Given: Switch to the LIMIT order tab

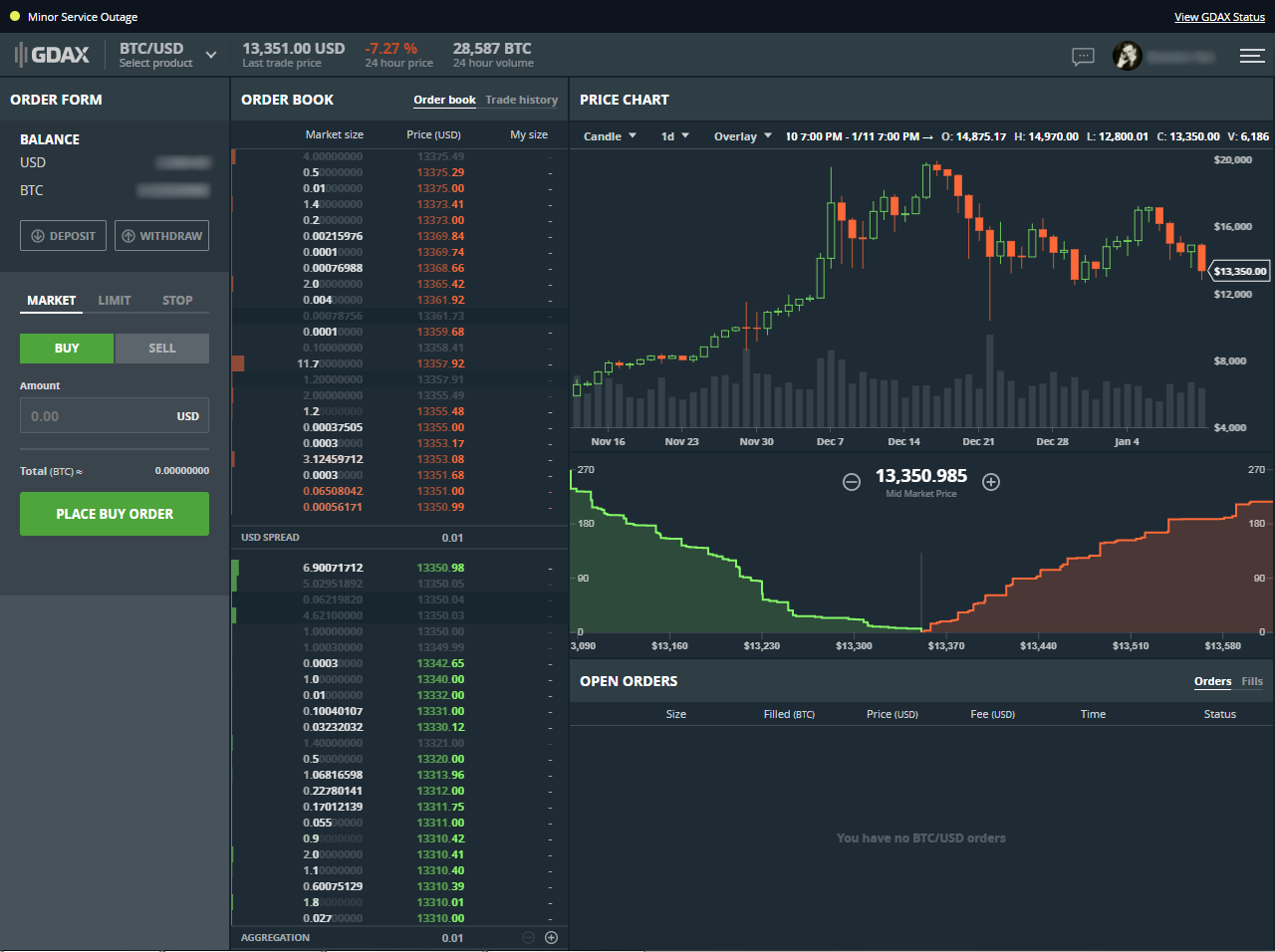Looking at the screenshot, I should [x=115, y=300].
